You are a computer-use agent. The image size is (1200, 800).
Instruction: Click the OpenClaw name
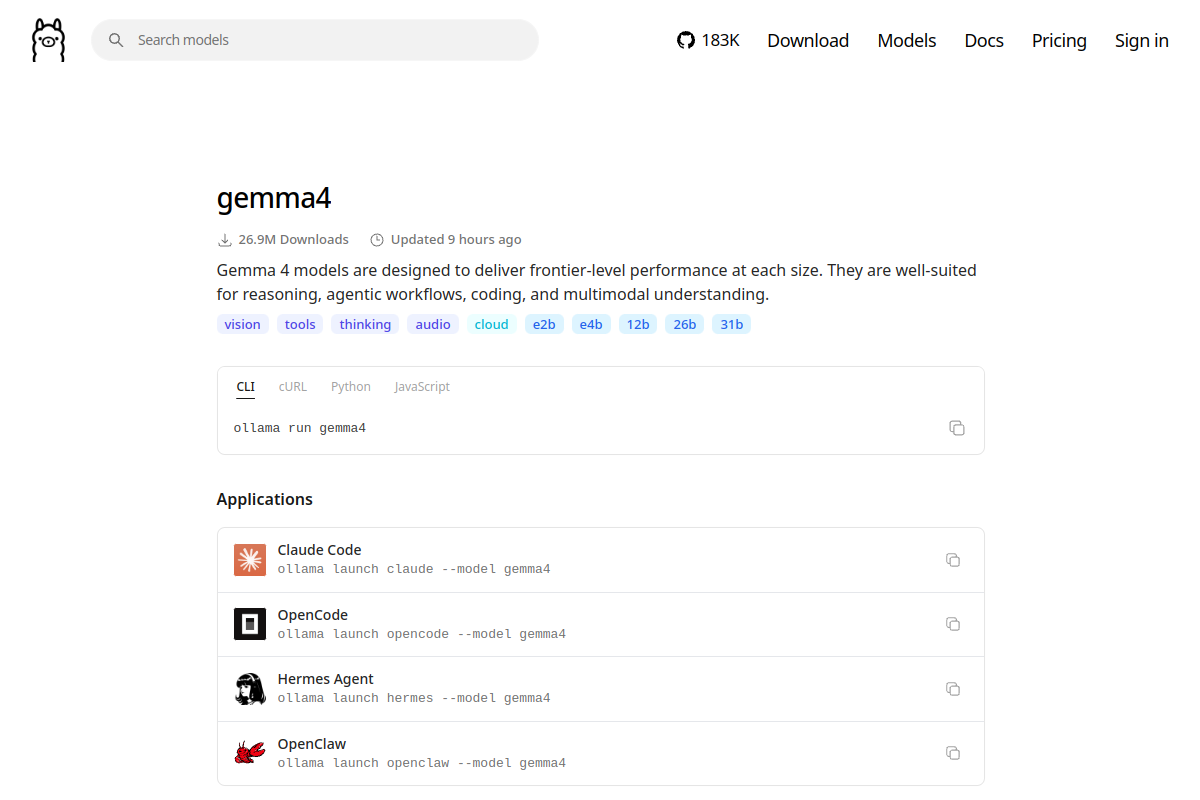[312, 744]
